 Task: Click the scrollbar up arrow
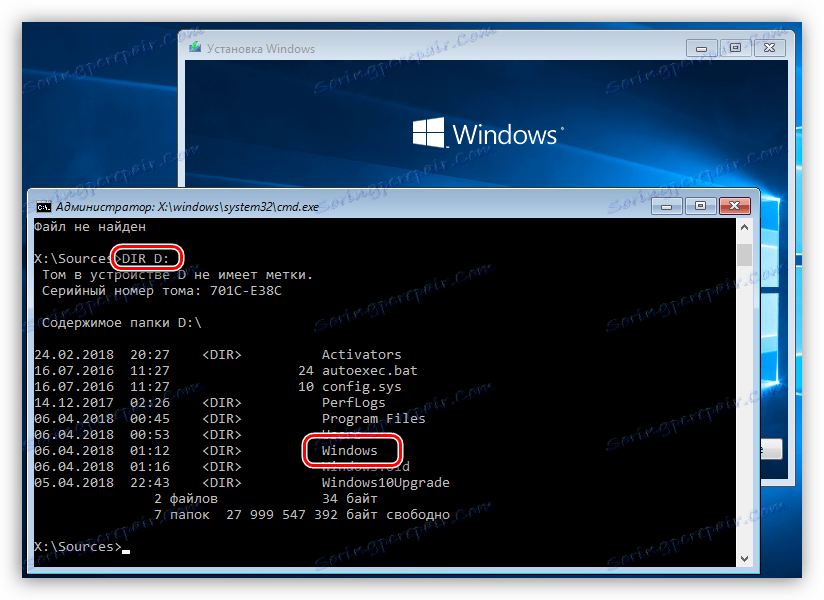744,226
